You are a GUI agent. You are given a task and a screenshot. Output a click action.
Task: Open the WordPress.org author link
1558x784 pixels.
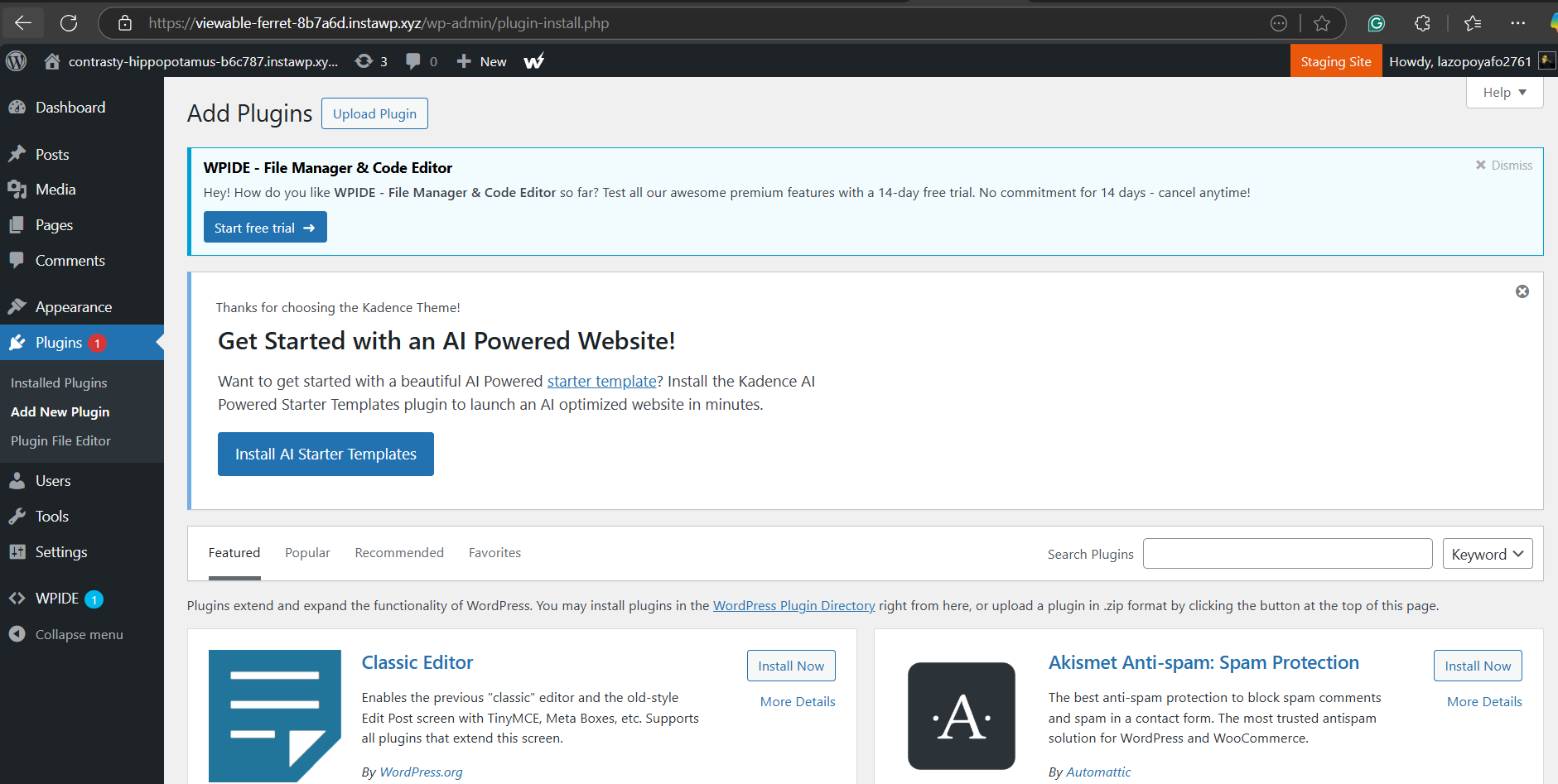421,772
